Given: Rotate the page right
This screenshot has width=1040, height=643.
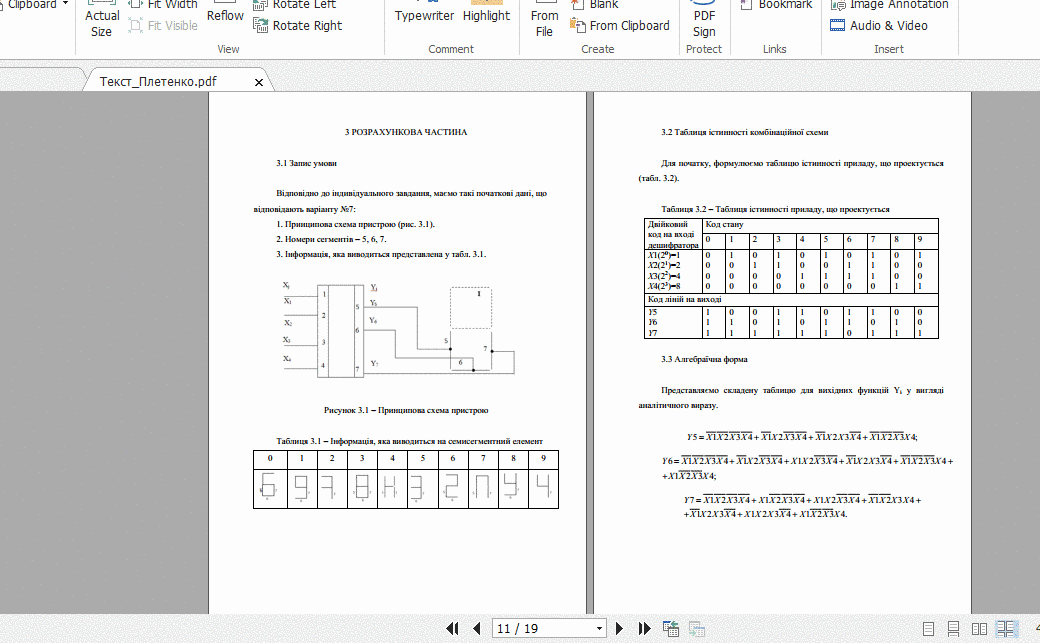Looking at the screenshot, I should (x=298, y=25).
